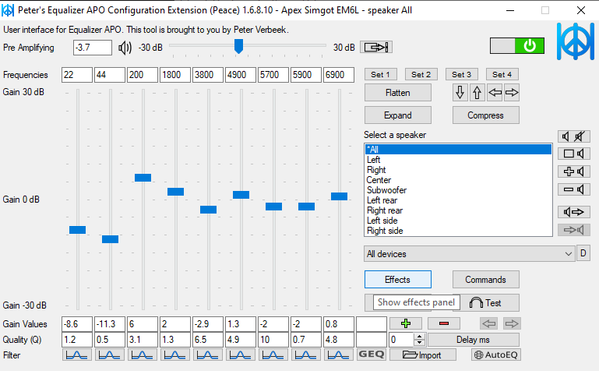Click the grey right arrow beside minus button

pyautogui.click(x=512, y=324)
